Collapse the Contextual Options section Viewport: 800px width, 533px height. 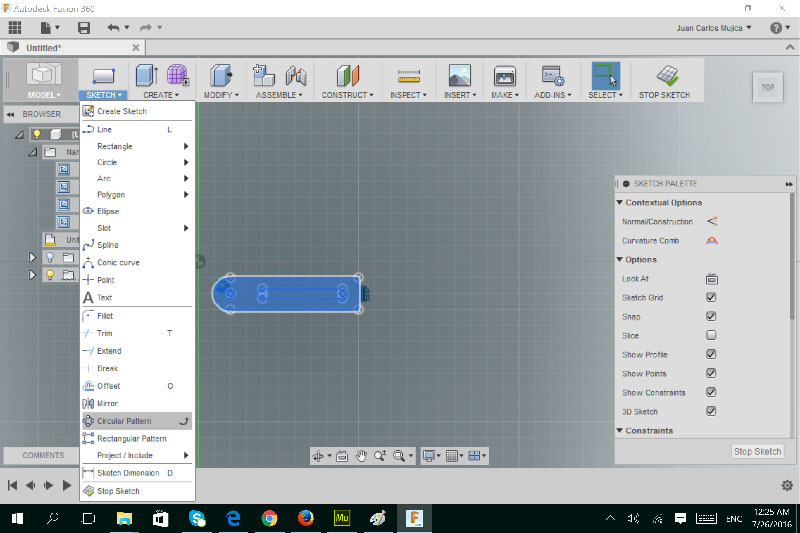coord(620,202)
